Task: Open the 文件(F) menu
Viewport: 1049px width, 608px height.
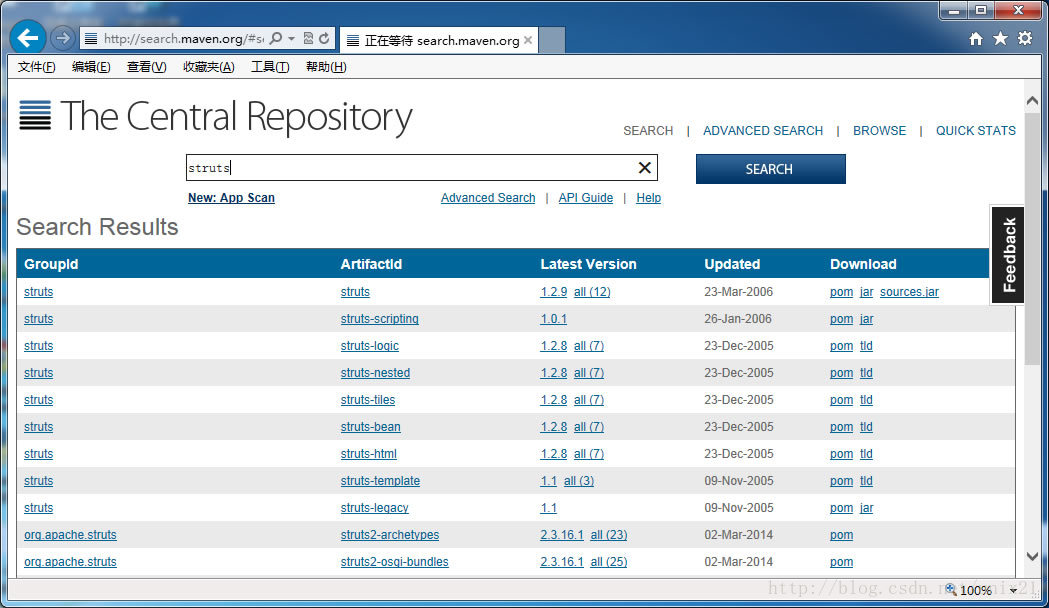Action: (x=36, y=67)
